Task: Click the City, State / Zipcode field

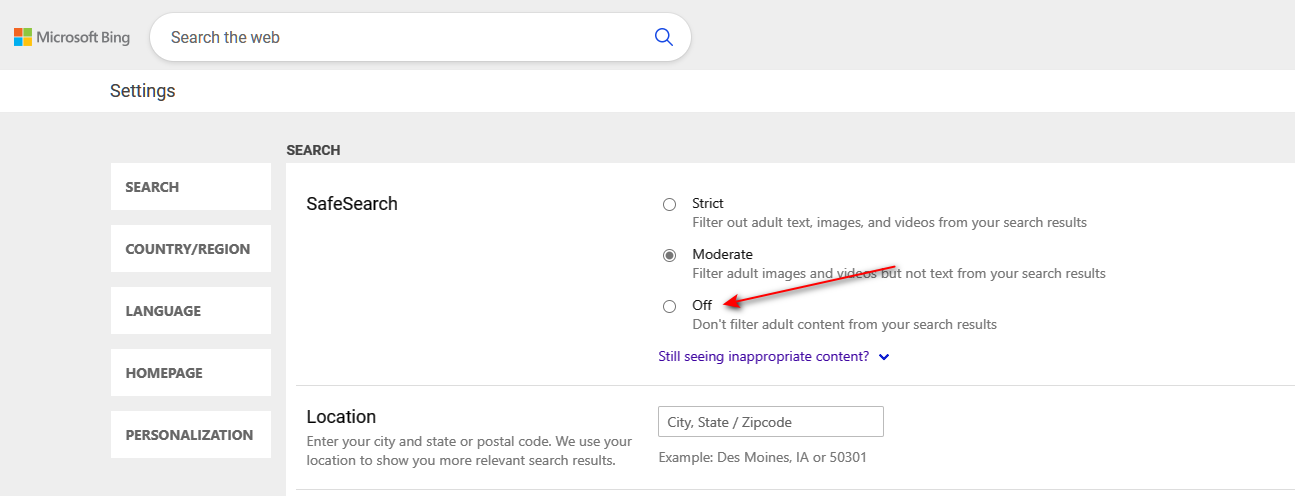Action: pos(770,422)
